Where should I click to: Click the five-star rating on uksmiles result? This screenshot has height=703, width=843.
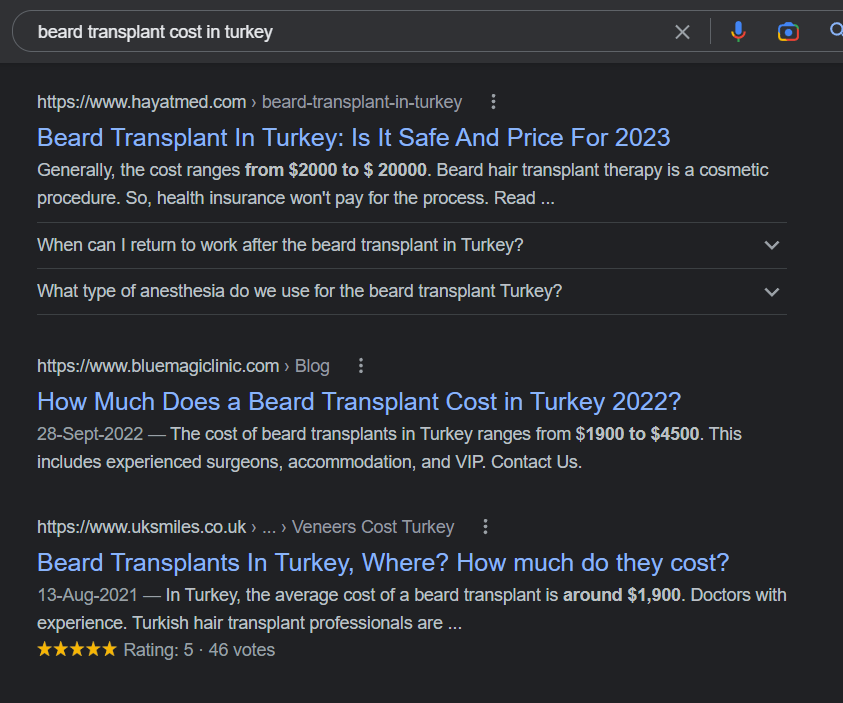77,650
